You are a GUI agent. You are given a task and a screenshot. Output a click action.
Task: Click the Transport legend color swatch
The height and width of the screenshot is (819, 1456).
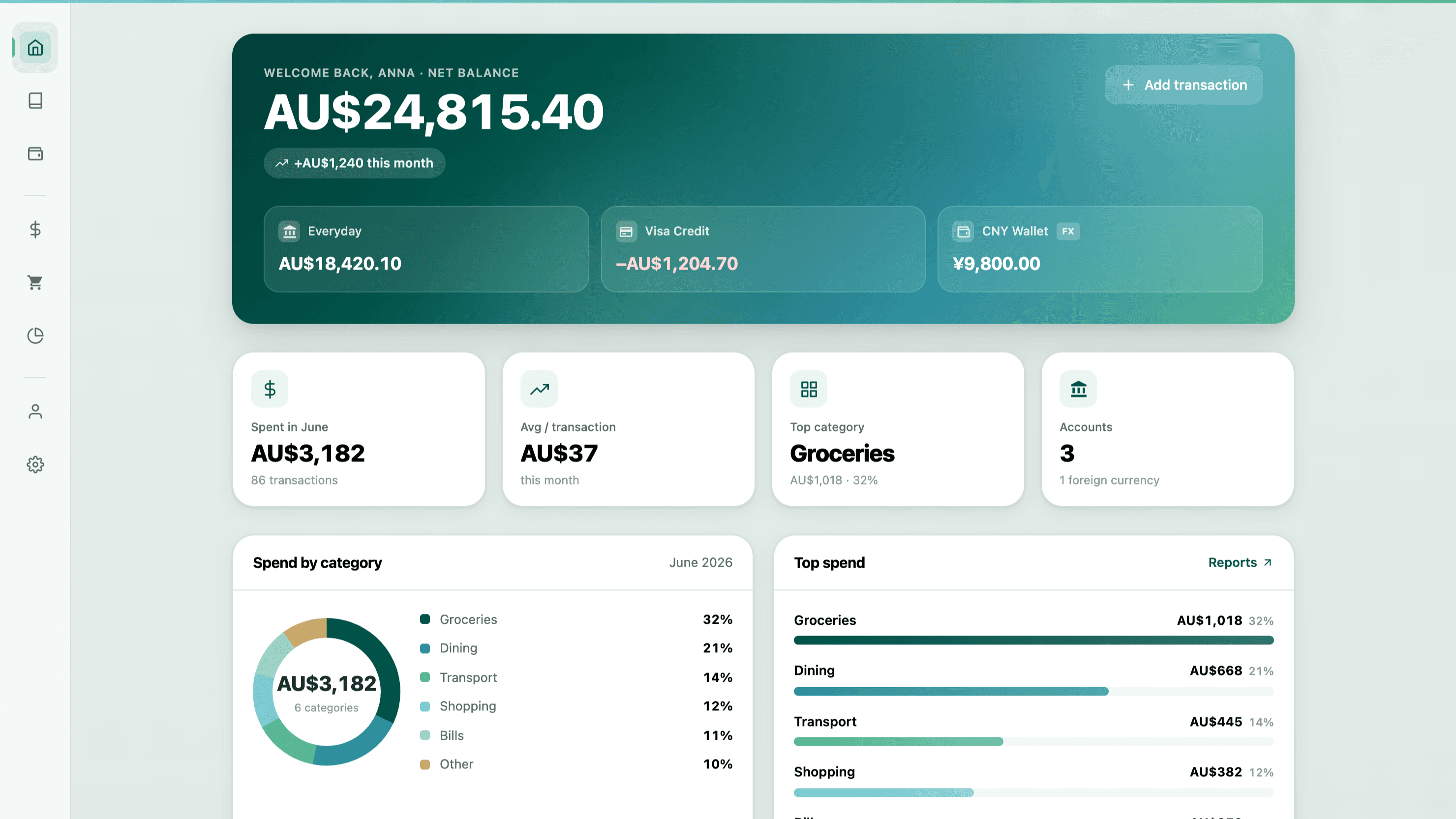point(425,677)
